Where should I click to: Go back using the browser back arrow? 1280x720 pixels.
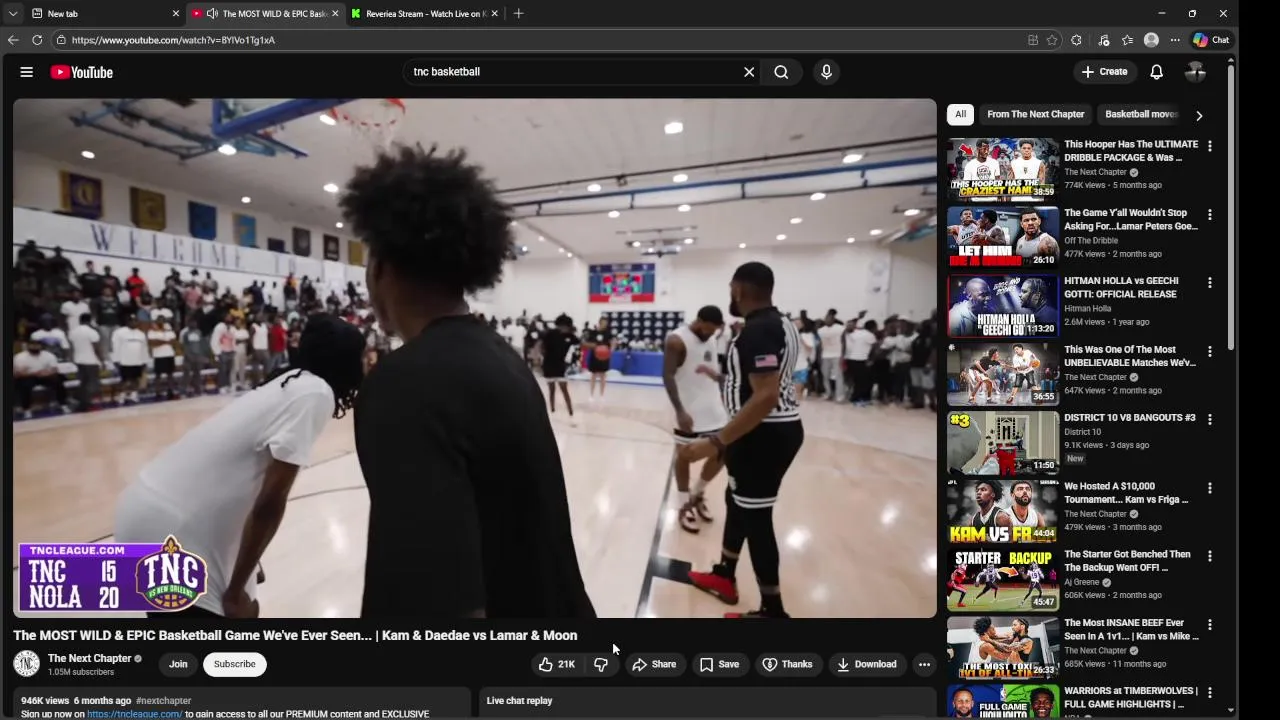coord(12,40)
